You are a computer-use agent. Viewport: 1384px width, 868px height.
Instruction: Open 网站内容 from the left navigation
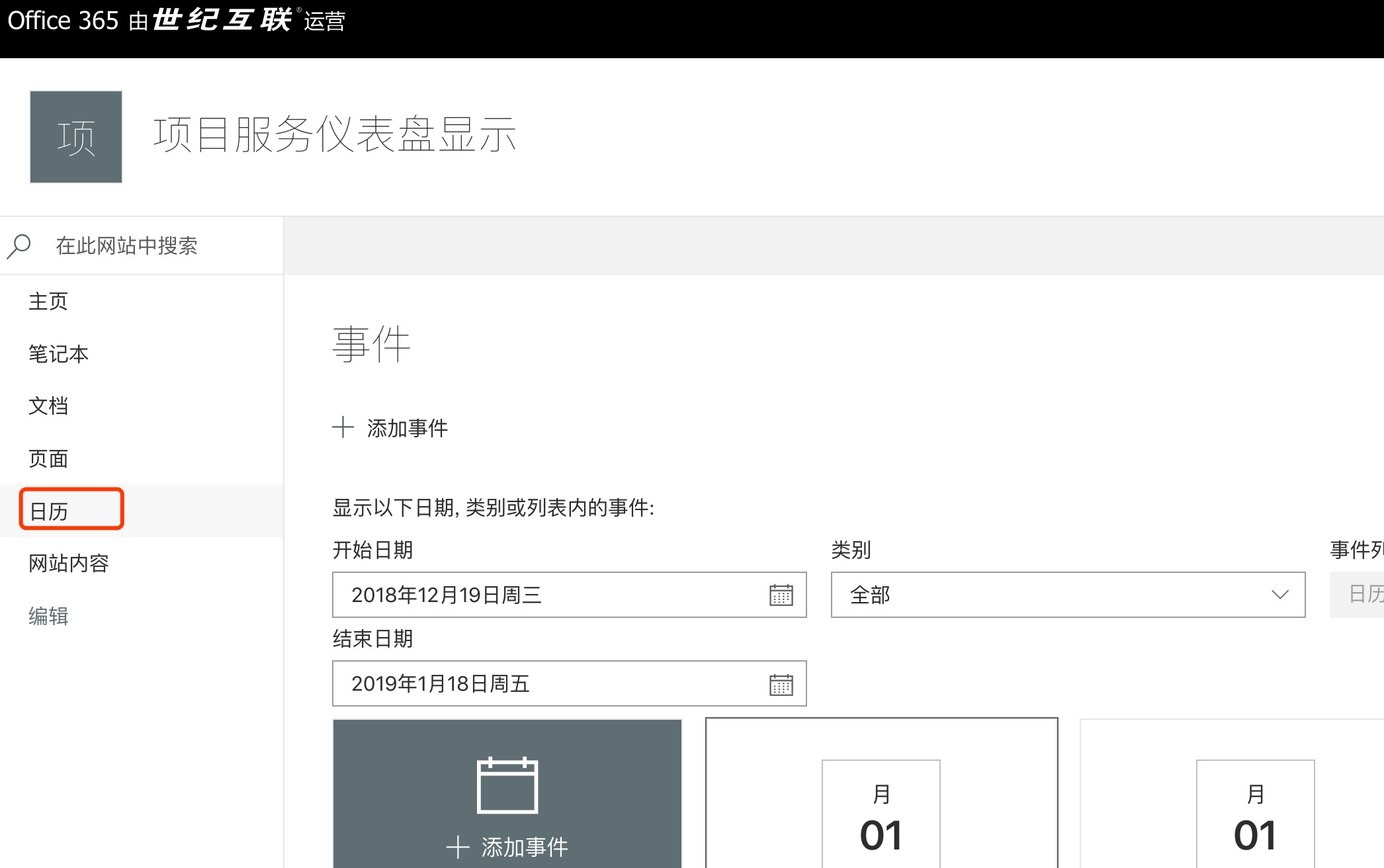(x=68, y=563)
